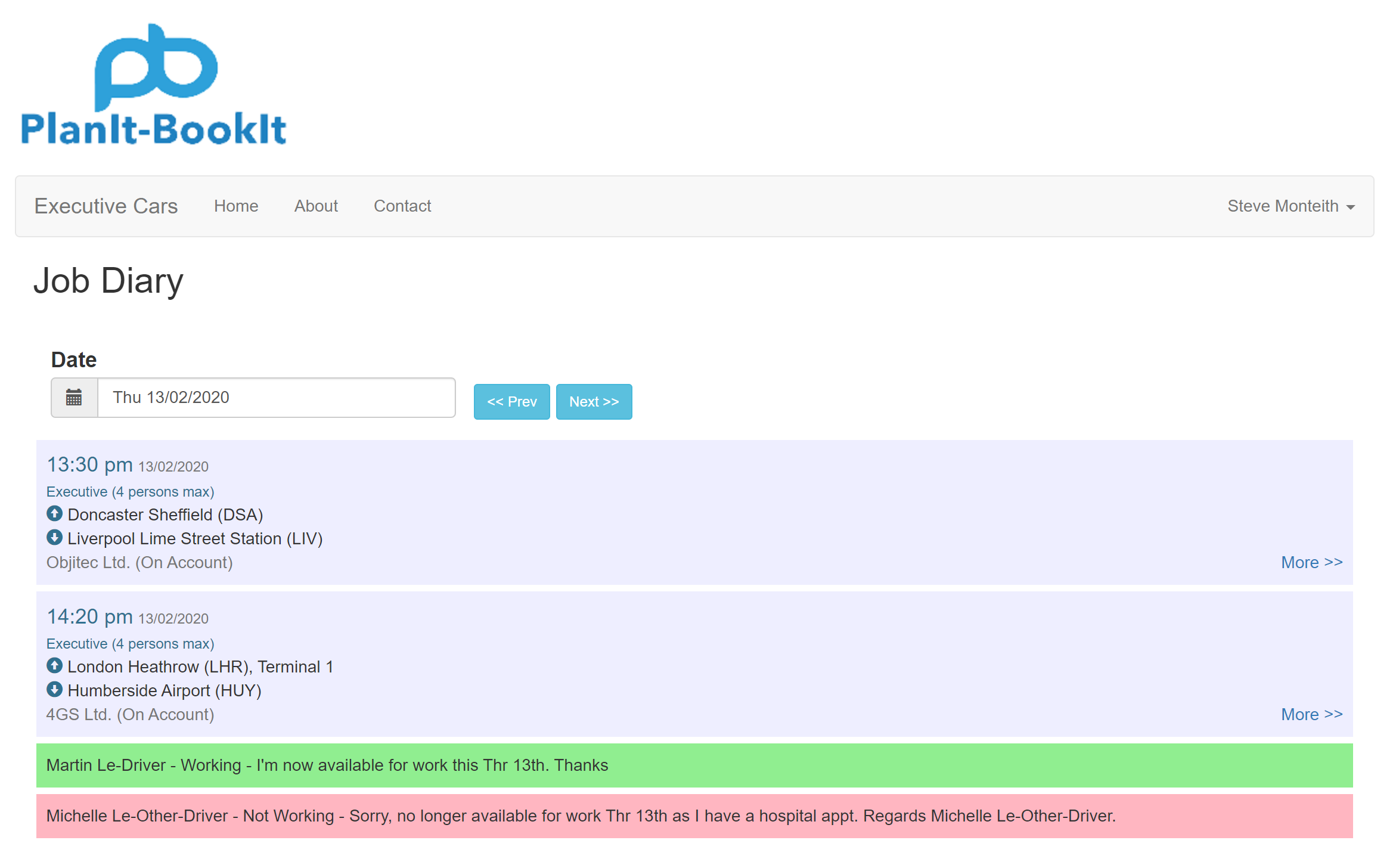Screen dimensions: 1396x868
Task: Click the destination icon for first booking
Action: pyautogui.click(x=54, y=538)
